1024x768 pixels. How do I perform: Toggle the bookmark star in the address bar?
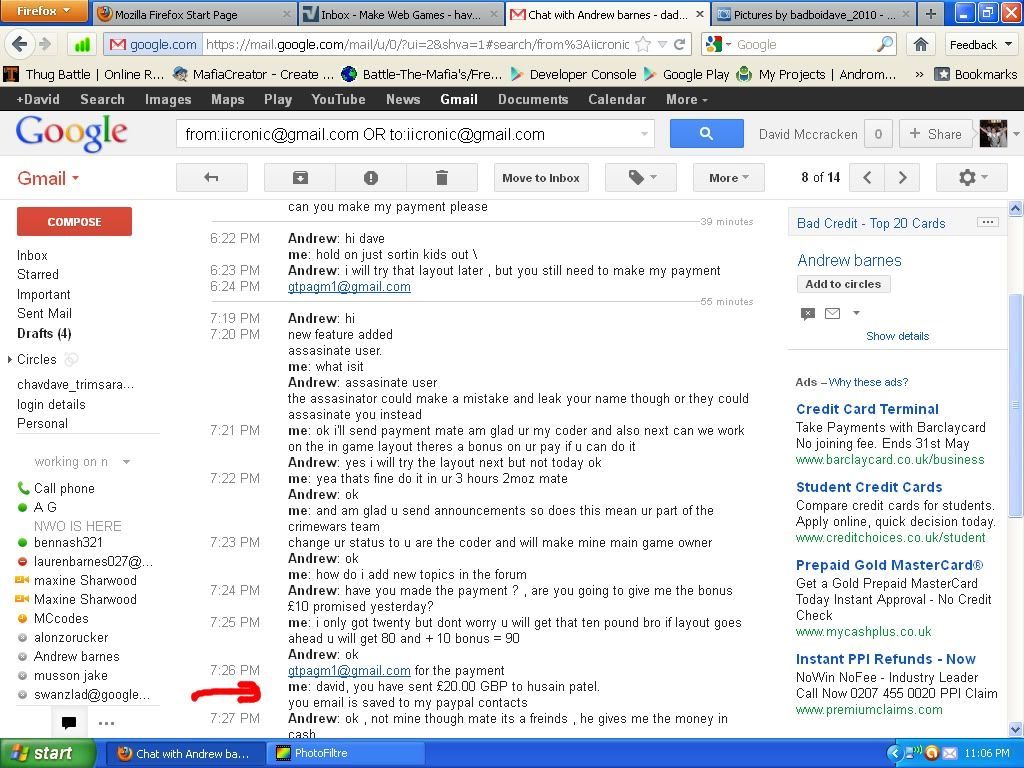tap(643, 44)
